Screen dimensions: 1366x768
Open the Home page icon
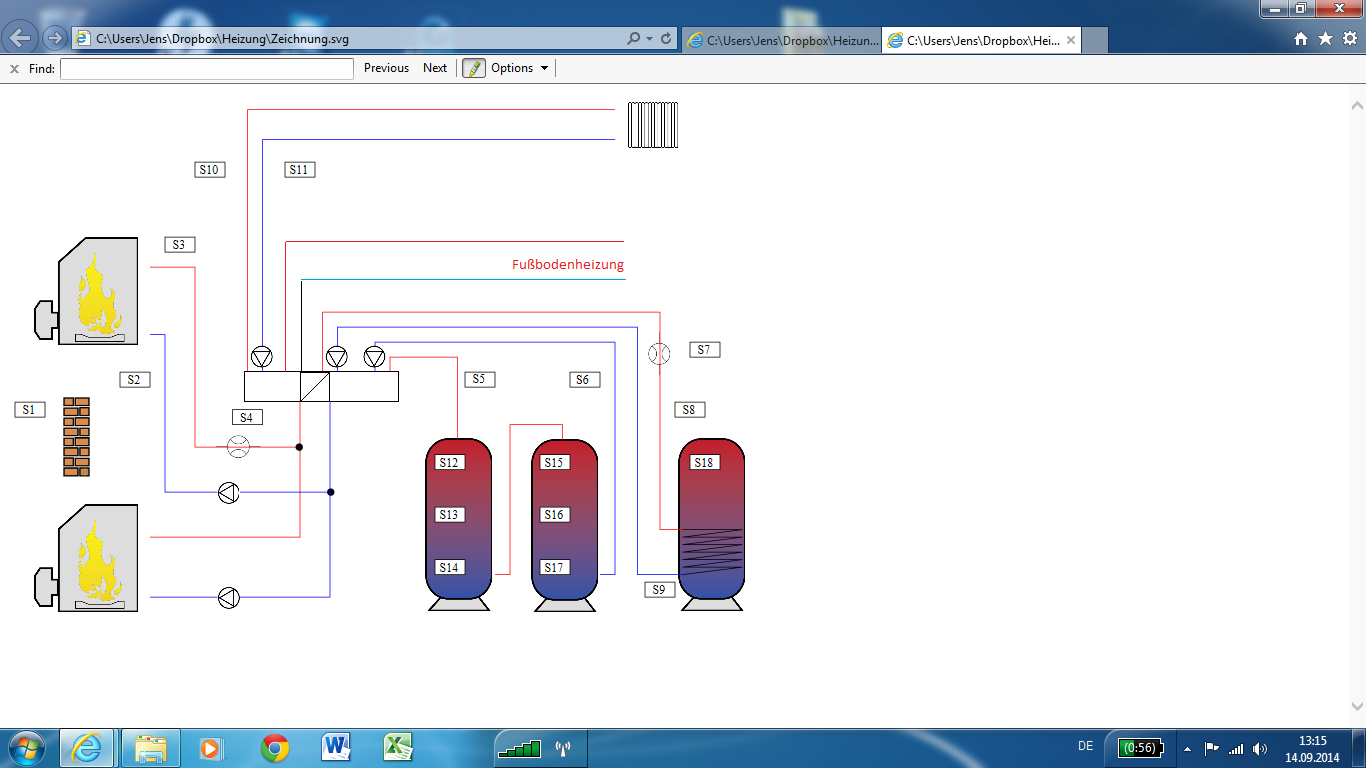(x=1301, y=39)
